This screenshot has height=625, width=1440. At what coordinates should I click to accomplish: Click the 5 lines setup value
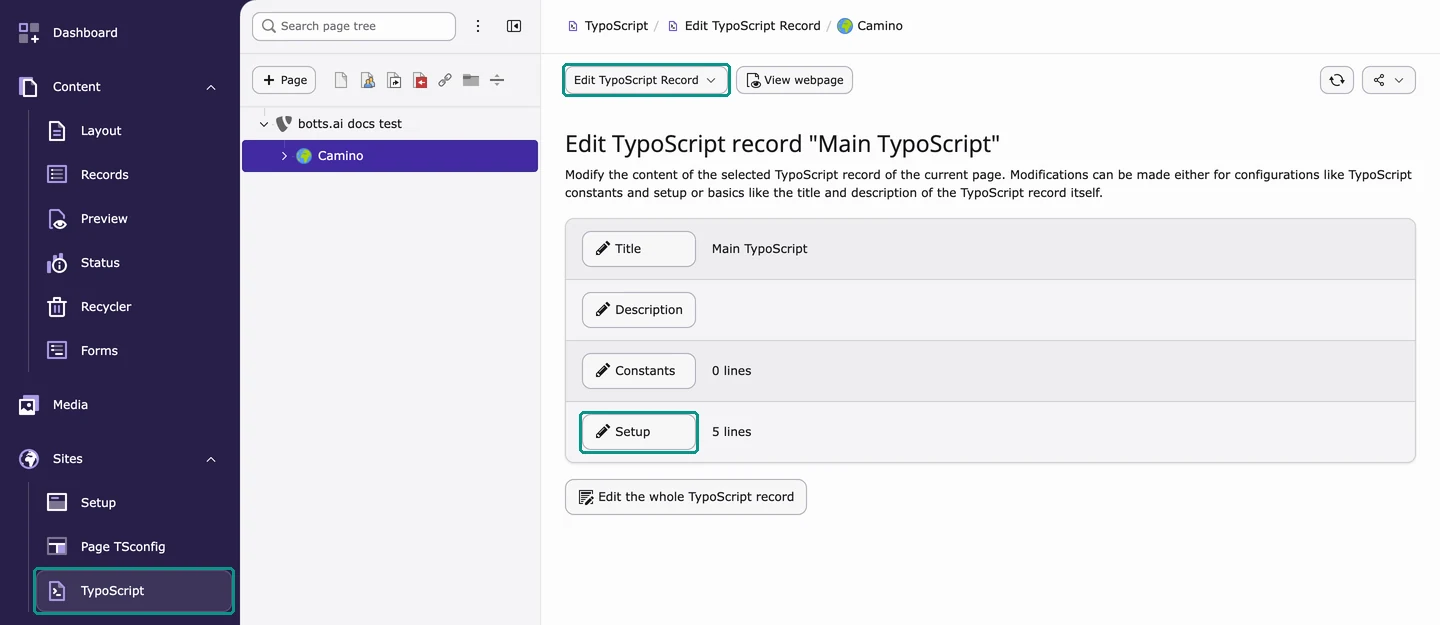click(x=732, y=432)
